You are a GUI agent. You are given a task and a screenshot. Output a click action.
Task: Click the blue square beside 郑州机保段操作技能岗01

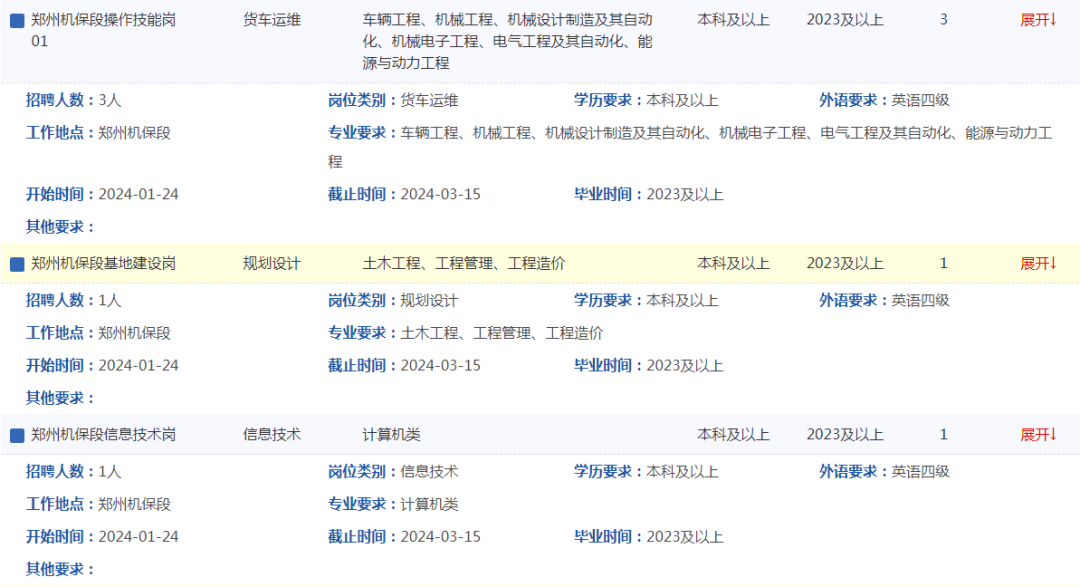[x=17, y=21]
